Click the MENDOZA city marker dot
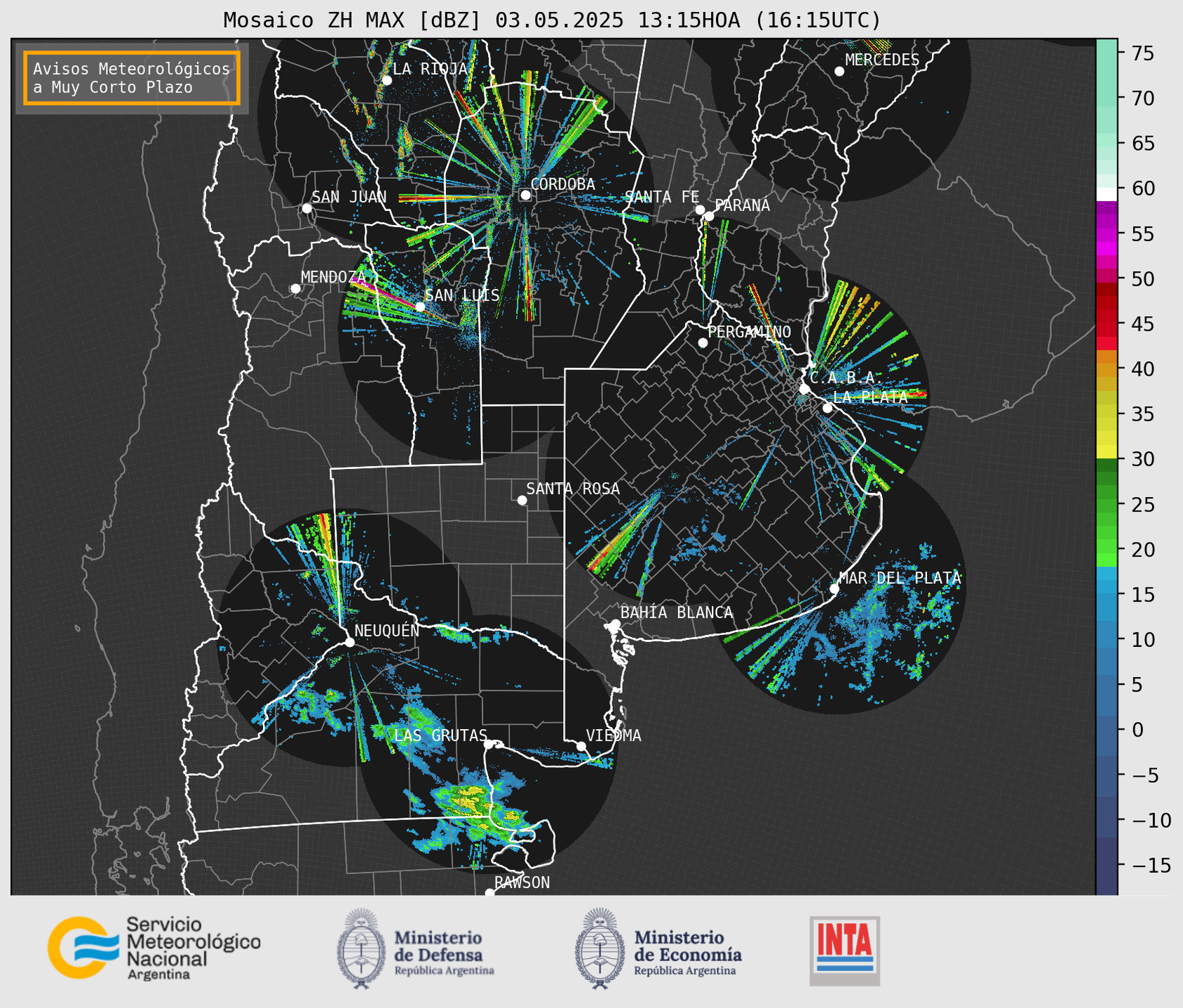Screen dimensions: 1183x1008 pos(295,289)
